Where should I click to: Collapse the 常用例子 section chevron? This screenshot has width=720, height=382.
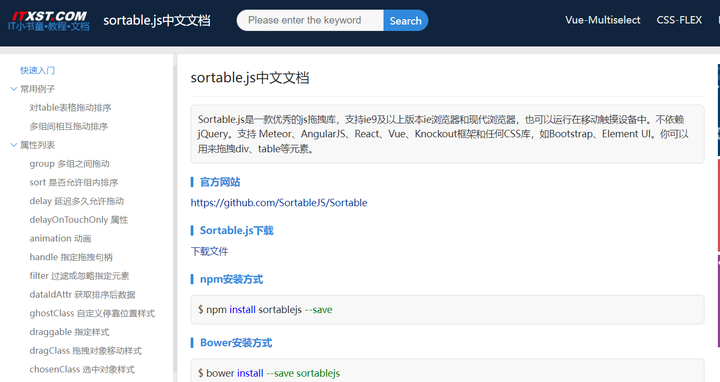pos(14,89)
